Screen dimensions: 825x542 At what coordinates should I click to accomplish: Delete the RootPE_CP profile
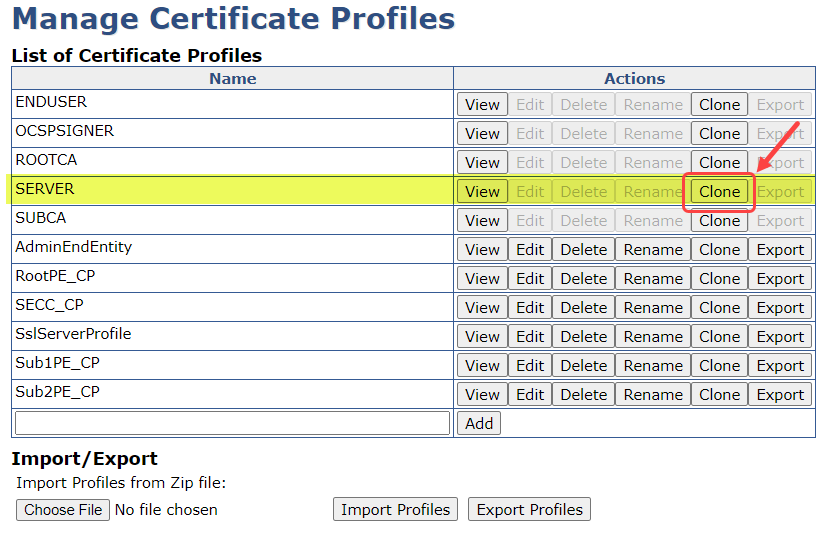click(583, 279)
